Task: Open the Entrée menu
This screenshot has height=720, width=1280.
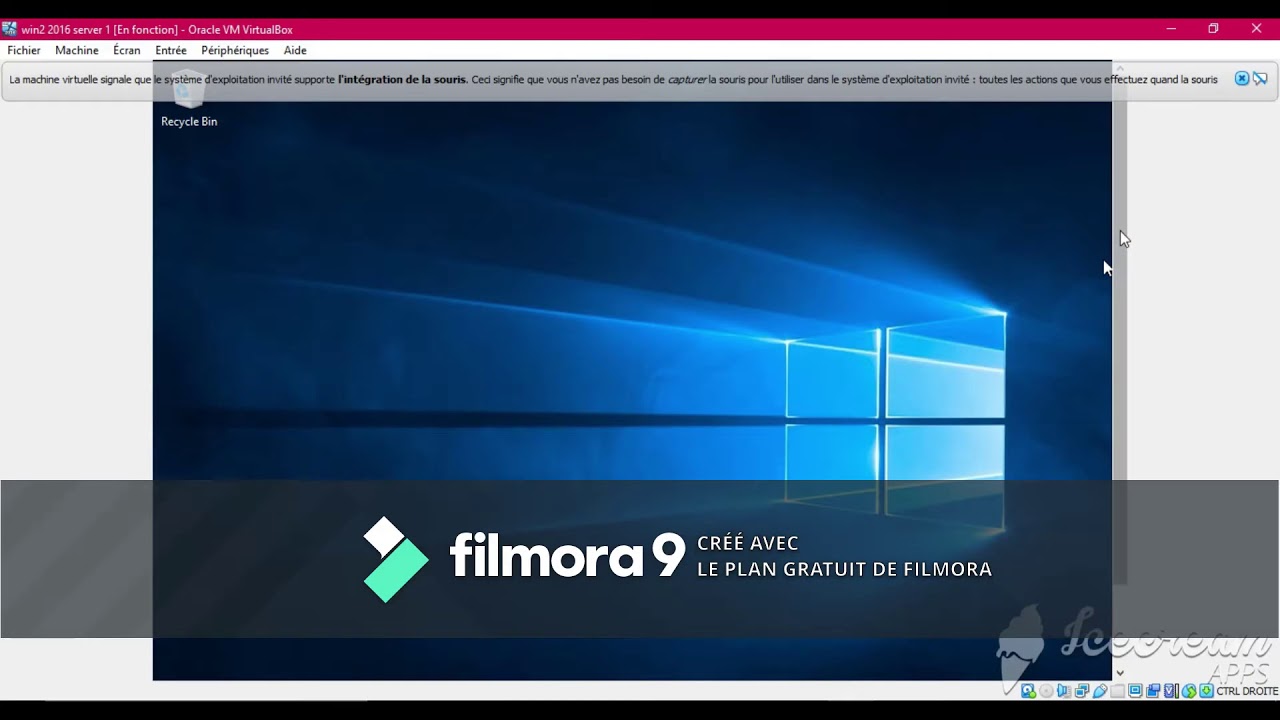Action: (171, 50)
